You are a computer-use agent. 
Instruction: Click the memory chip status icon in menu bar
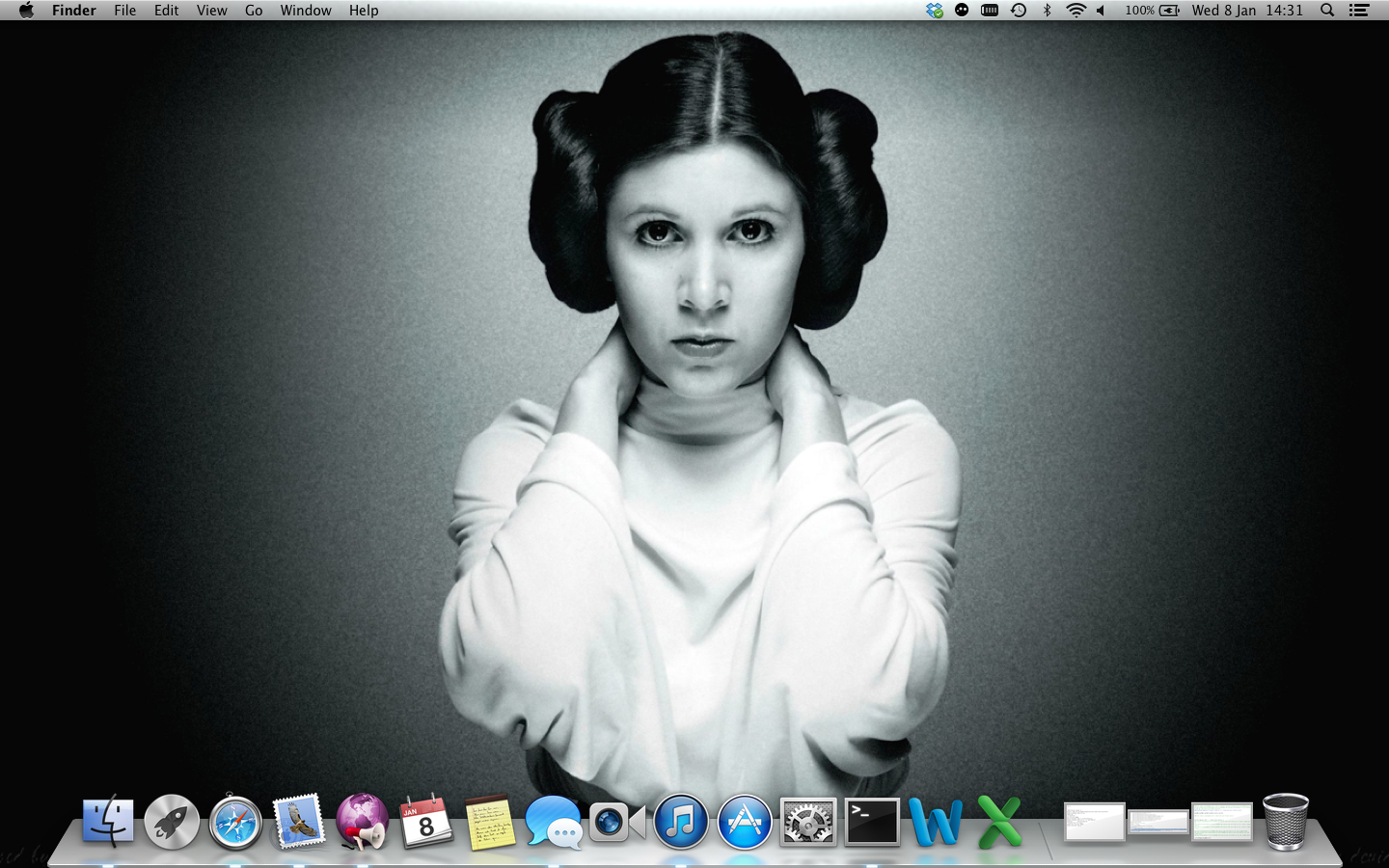pyautogui.click(x=990, y=11)
